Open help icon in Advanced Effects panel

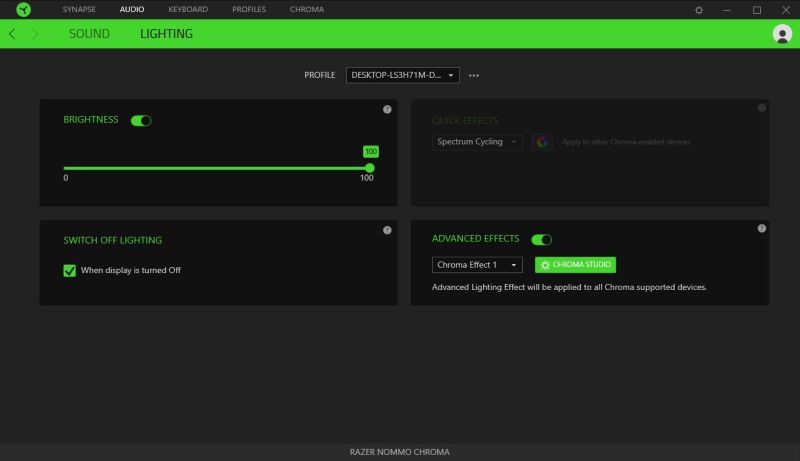(762, 228)
